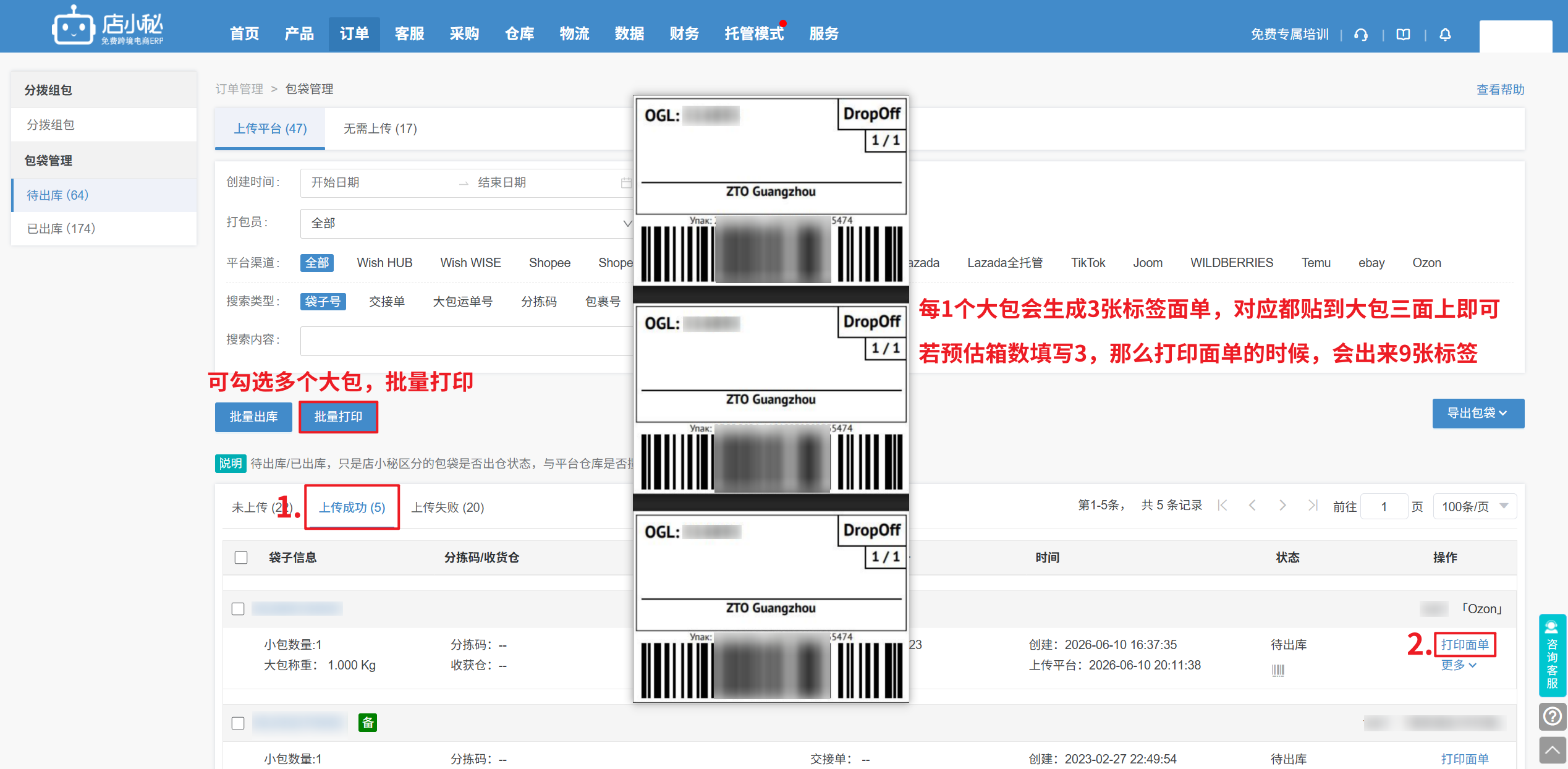Open the 订单 menu
1568x769 pixels.
[354, 34]
